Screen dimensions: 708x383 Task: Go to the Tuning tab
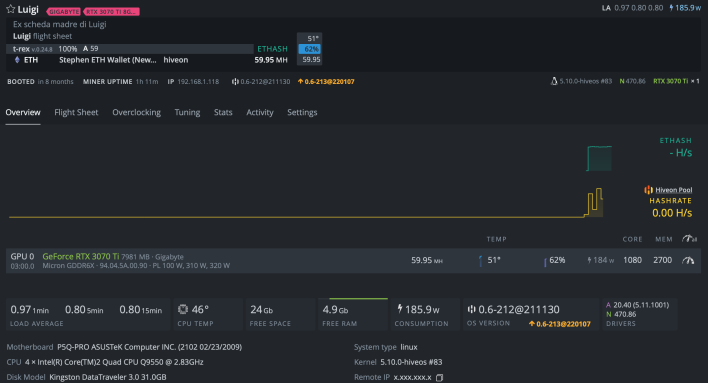[187, 112]
